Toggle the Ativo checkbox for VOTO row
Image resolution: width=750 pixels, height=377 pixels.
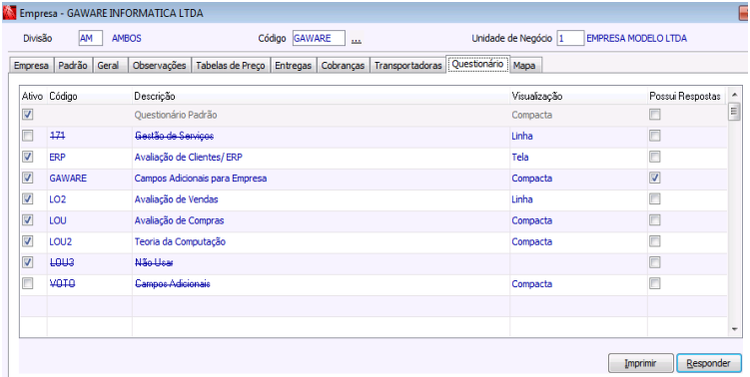[x=28, y=284]
